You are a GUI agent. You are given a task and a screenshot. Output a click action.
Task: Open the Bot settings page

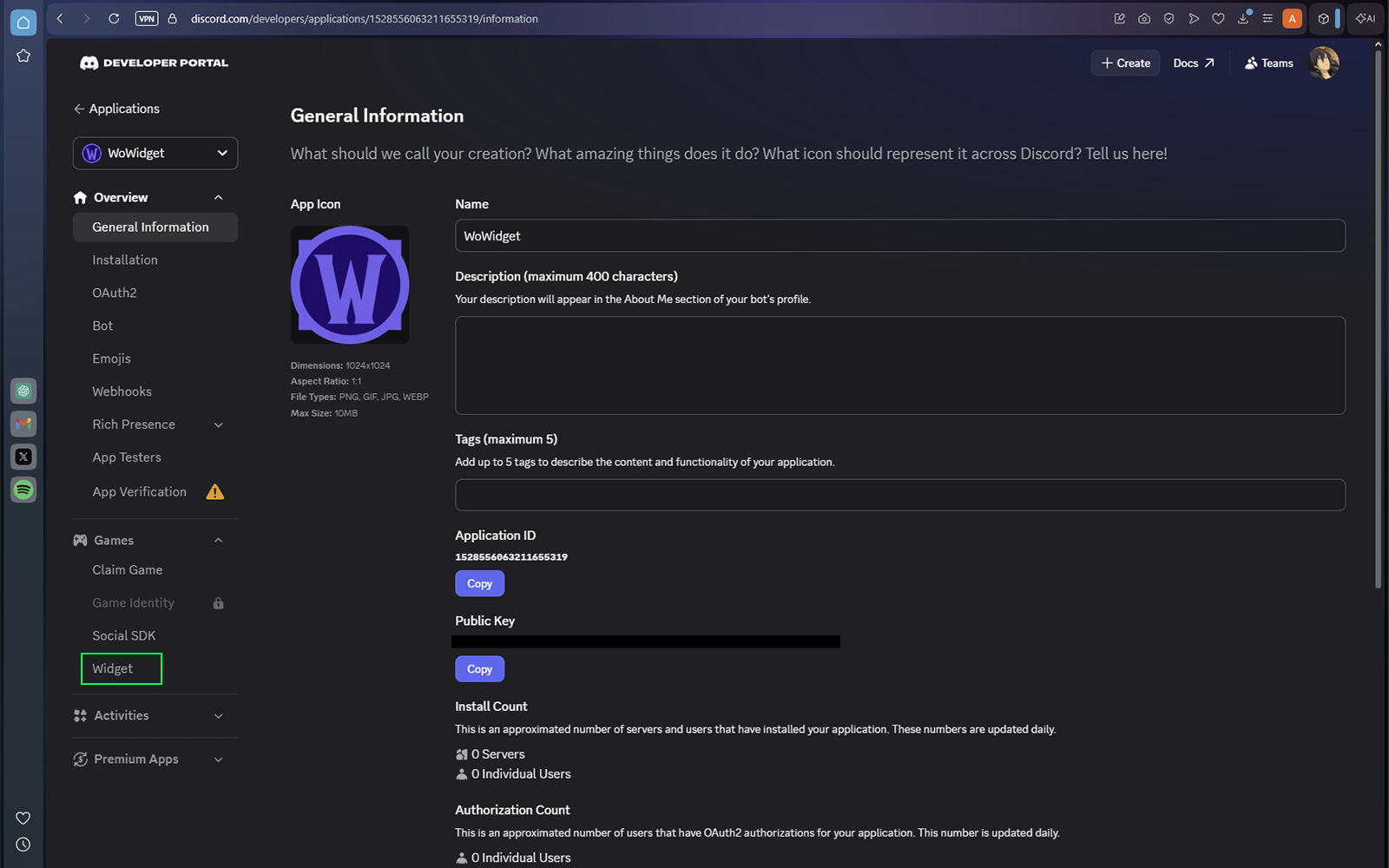coord(102,325)
